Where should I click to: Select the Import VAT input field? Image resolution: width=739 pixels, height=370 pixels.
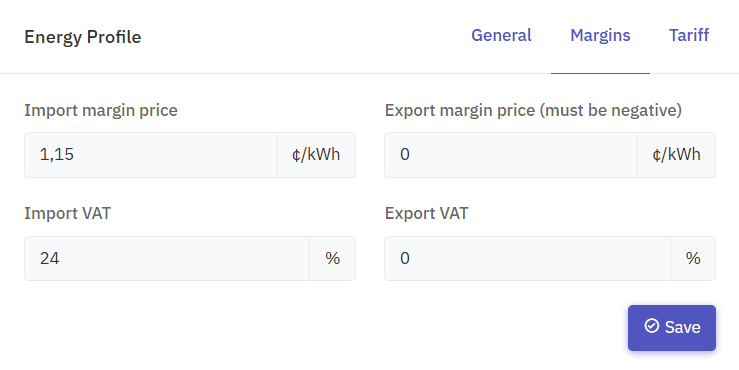pos(167,258)
